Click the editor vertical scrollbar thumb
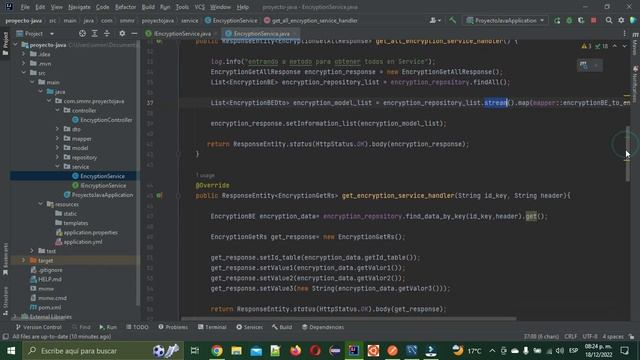Screen dimensions: 640x360 pyautogui.click(x=627, y=153)
